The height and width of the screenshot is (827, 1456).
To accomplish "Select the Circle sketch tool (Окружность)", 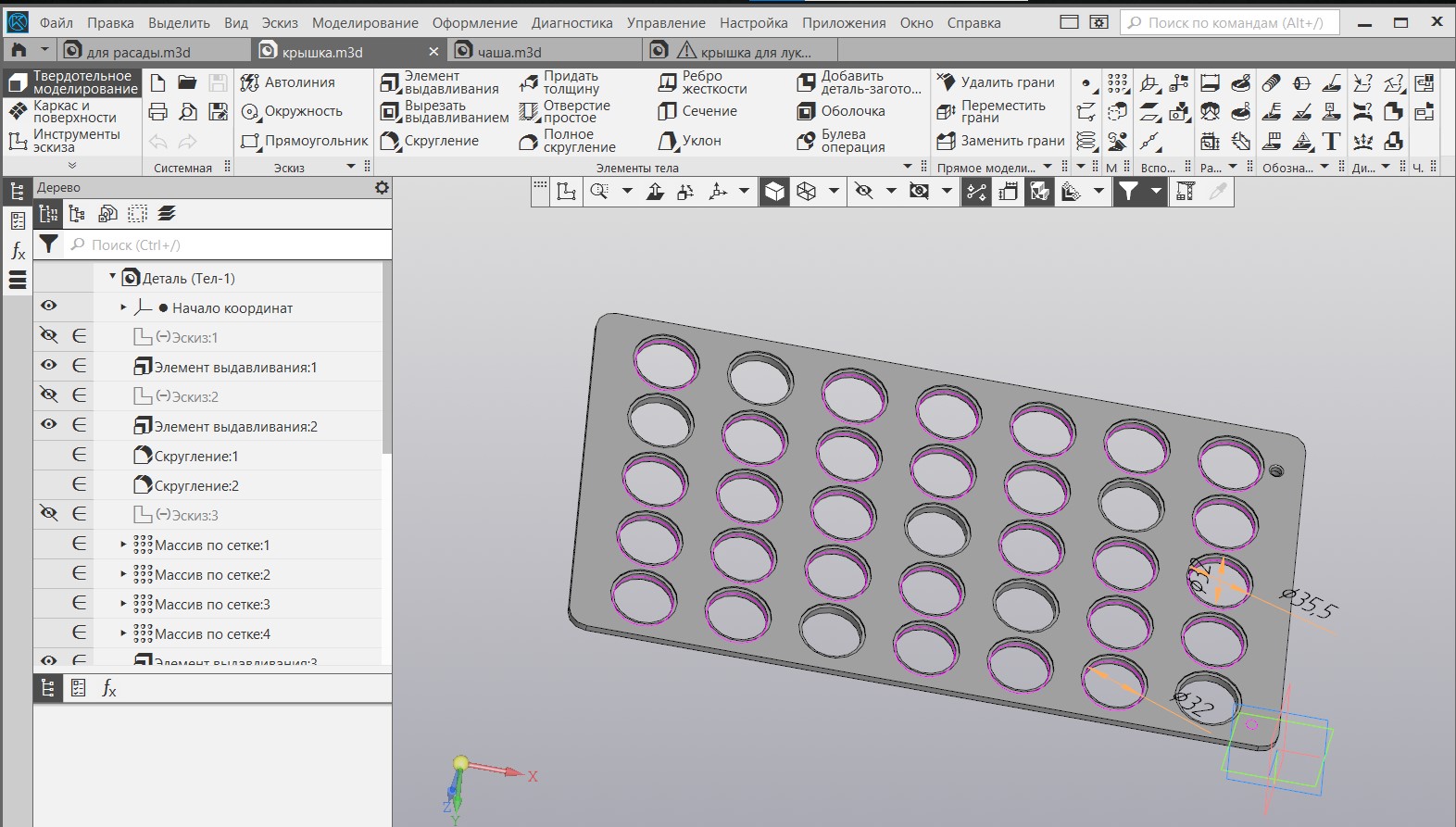I will [292, 111].
